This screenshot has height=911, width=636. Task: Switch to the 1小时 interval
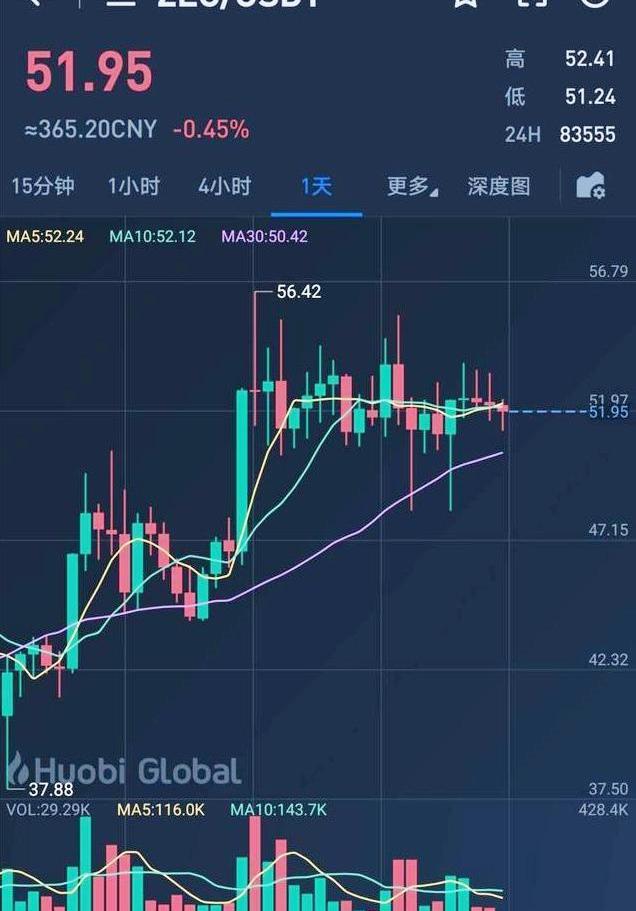tap(134, 186)
